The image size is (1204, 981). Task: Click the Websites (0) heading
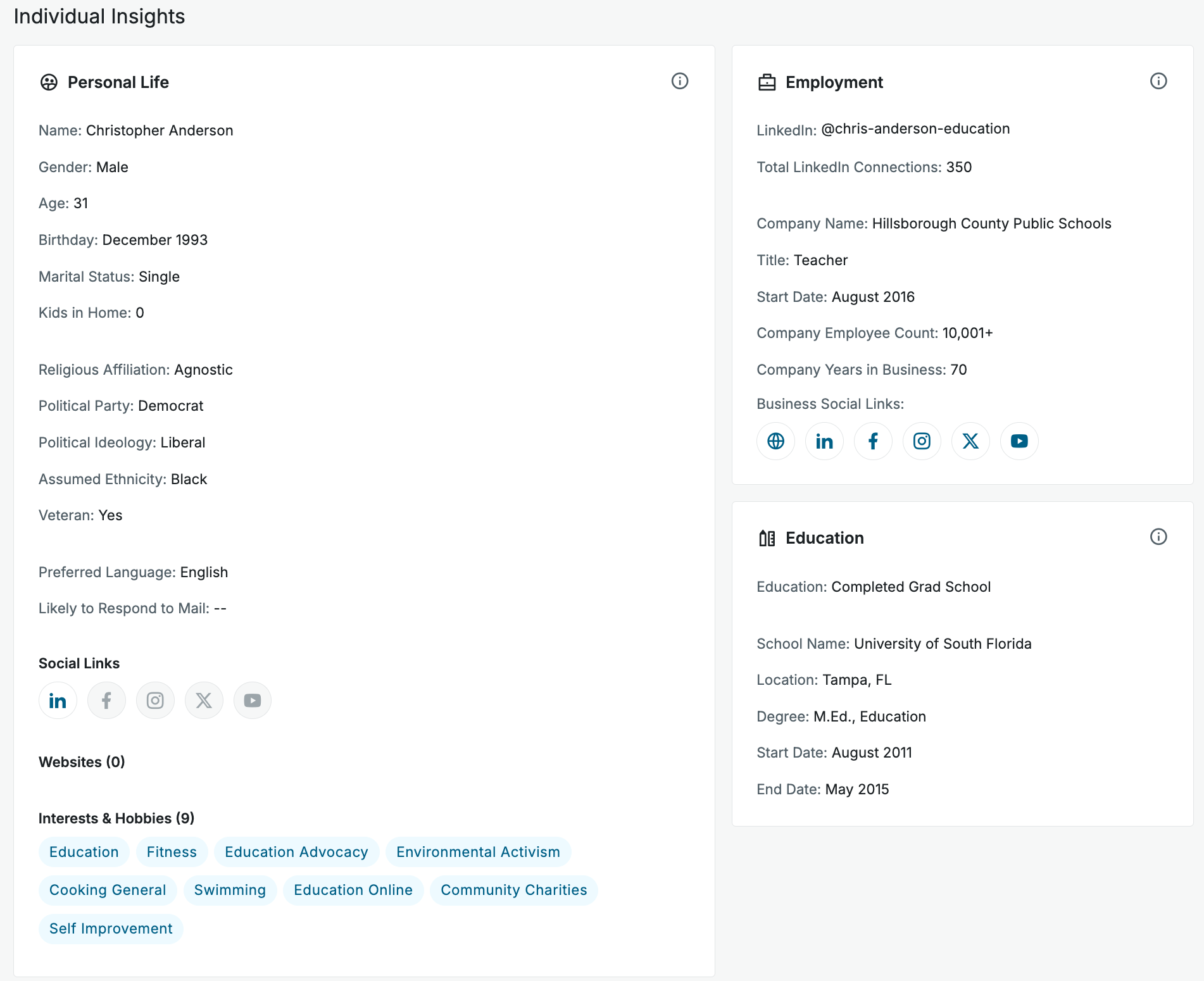click(x=82, y=762)
